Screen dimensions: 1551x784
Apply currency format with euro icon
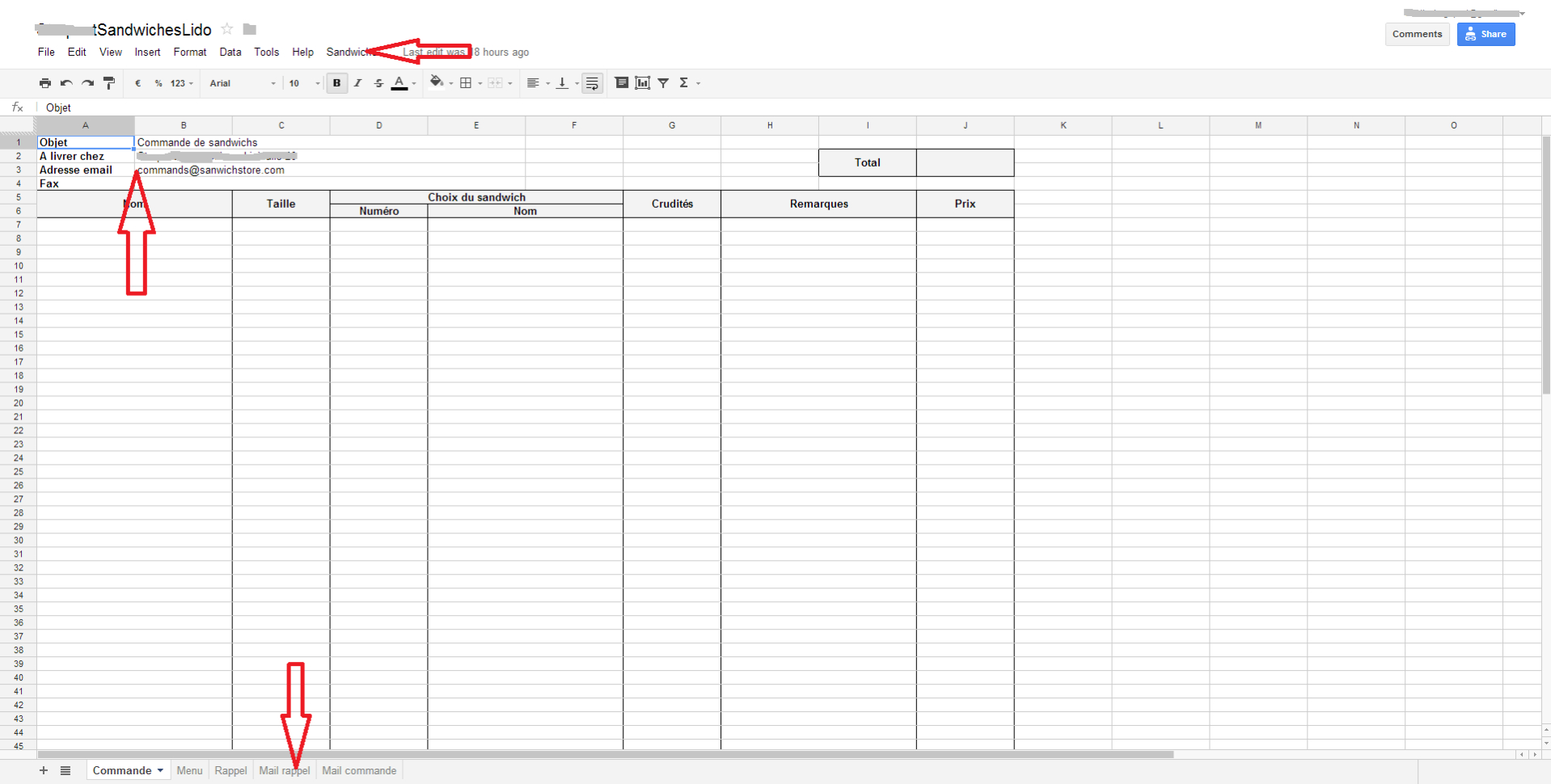pyautogui.click(x=137, y=82)
